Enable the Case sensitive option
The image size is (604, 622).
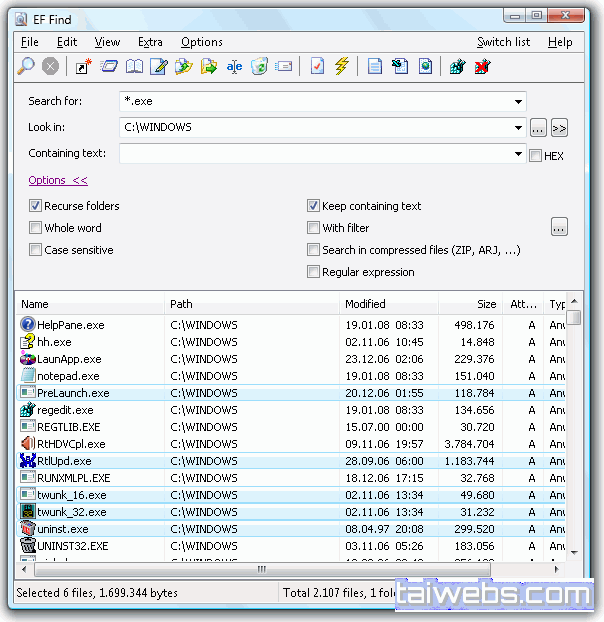[36, 250]
